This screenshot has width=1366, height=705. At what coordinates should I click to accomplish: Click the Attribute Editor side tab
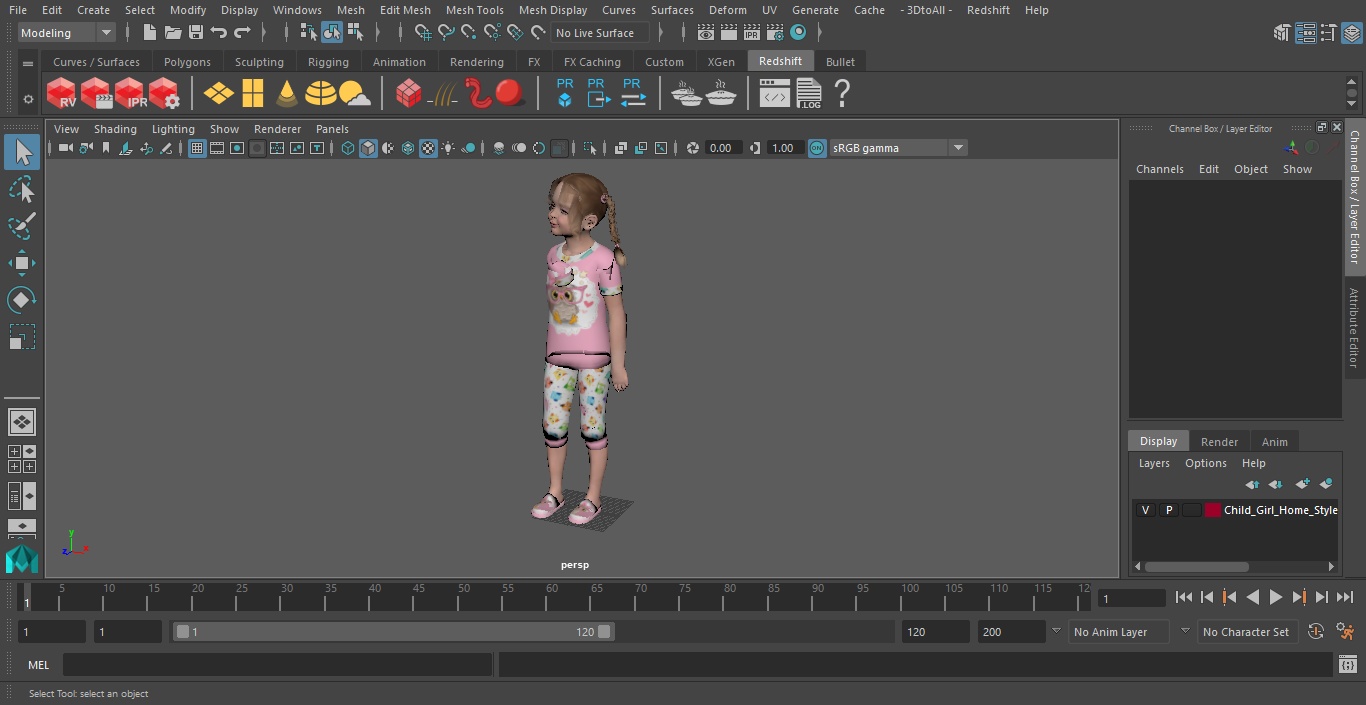1354,328
